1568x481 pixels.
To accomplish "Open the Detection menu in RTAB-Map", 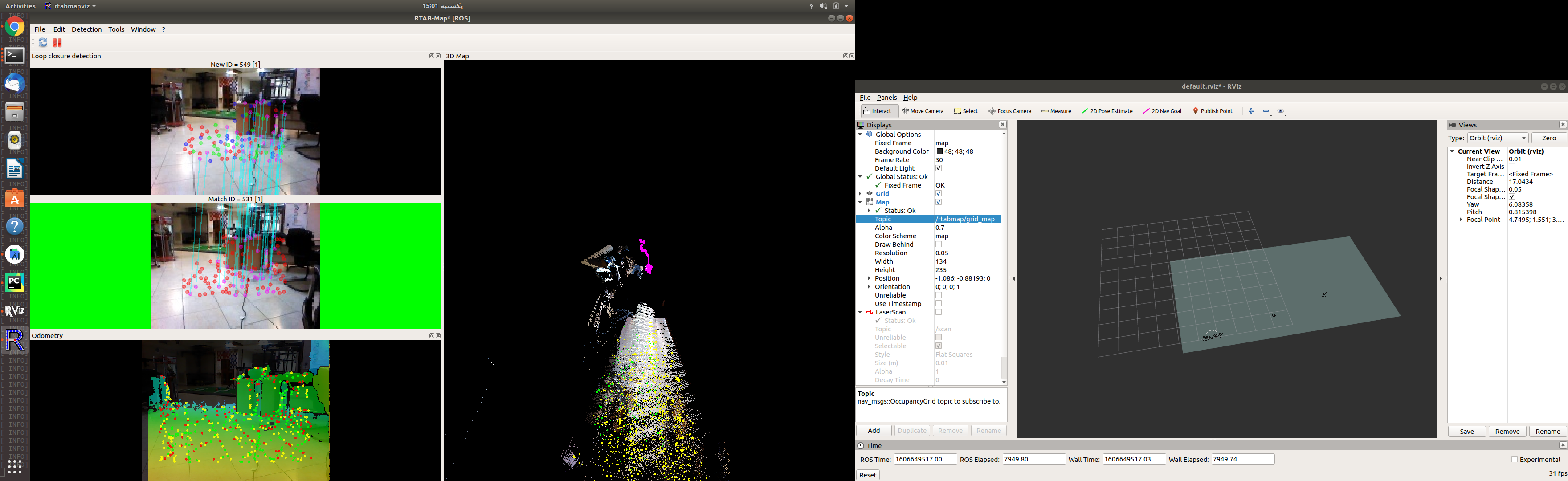I will tap(86, 29).
